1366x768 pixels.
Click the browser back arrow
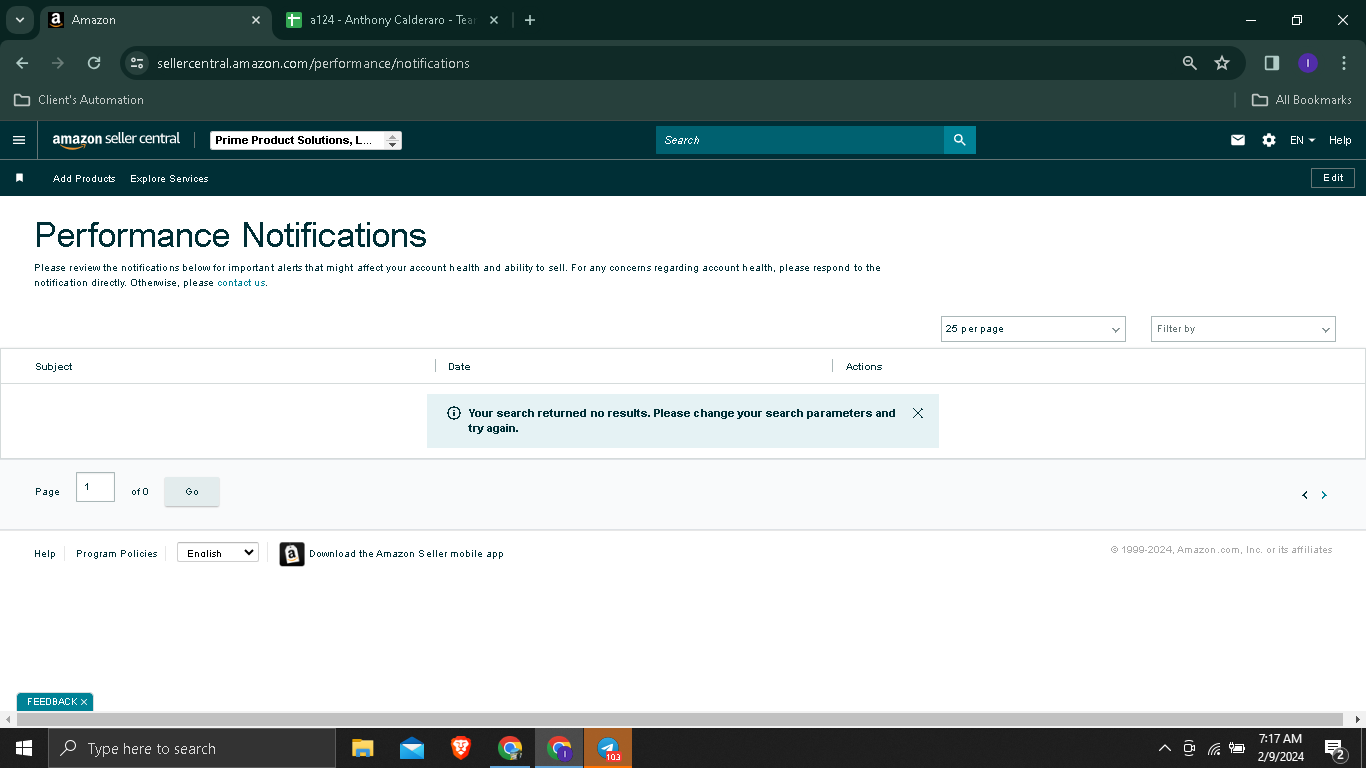point(22,63)
